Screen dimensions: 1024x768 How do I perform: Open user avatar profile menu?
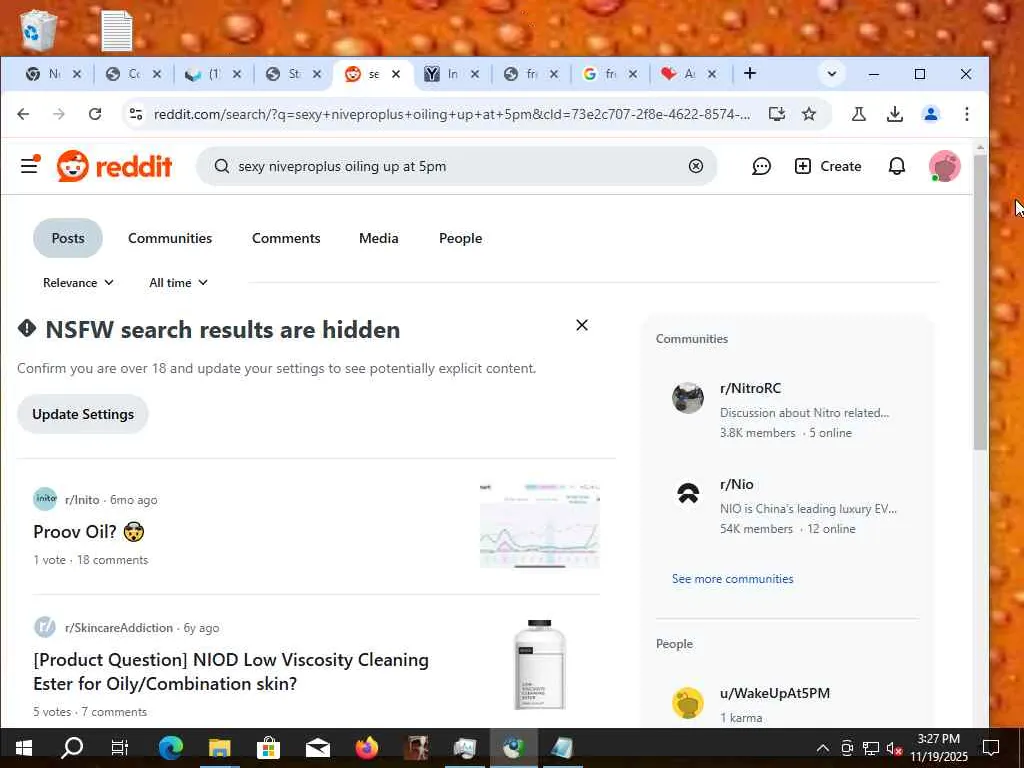944,167
